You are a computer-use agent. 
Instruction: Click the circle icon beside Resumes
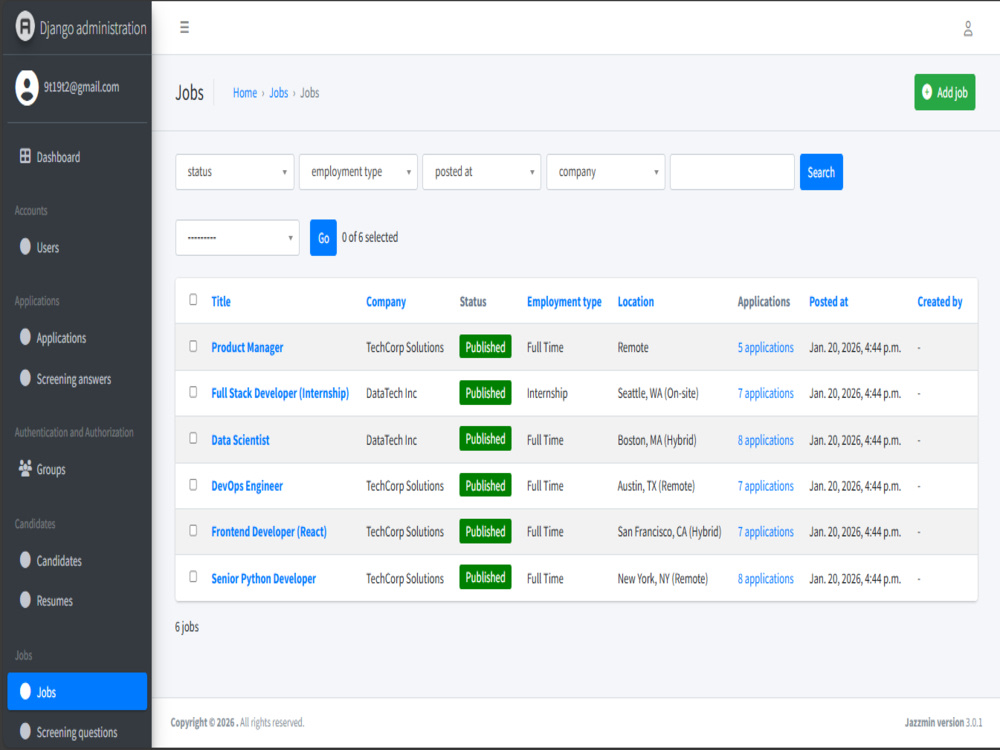(25, 600)
